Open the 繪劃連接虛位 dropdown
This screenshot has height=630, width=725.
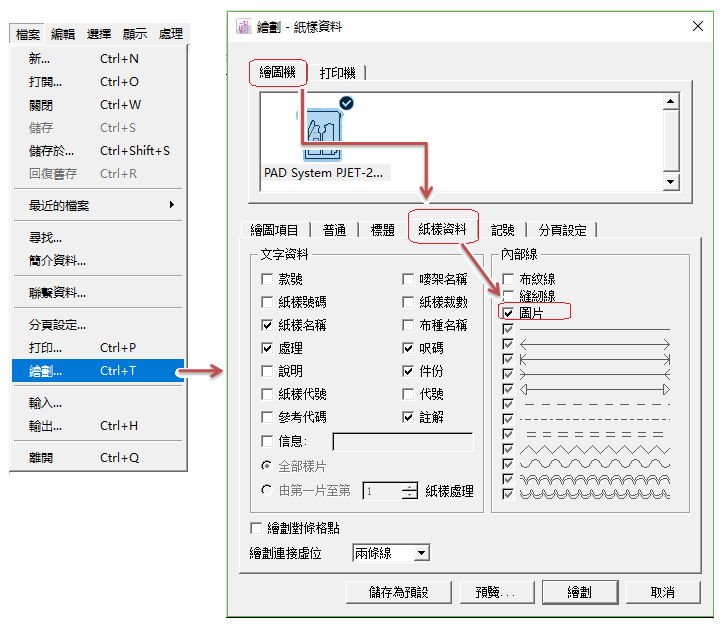pos(421,553)
